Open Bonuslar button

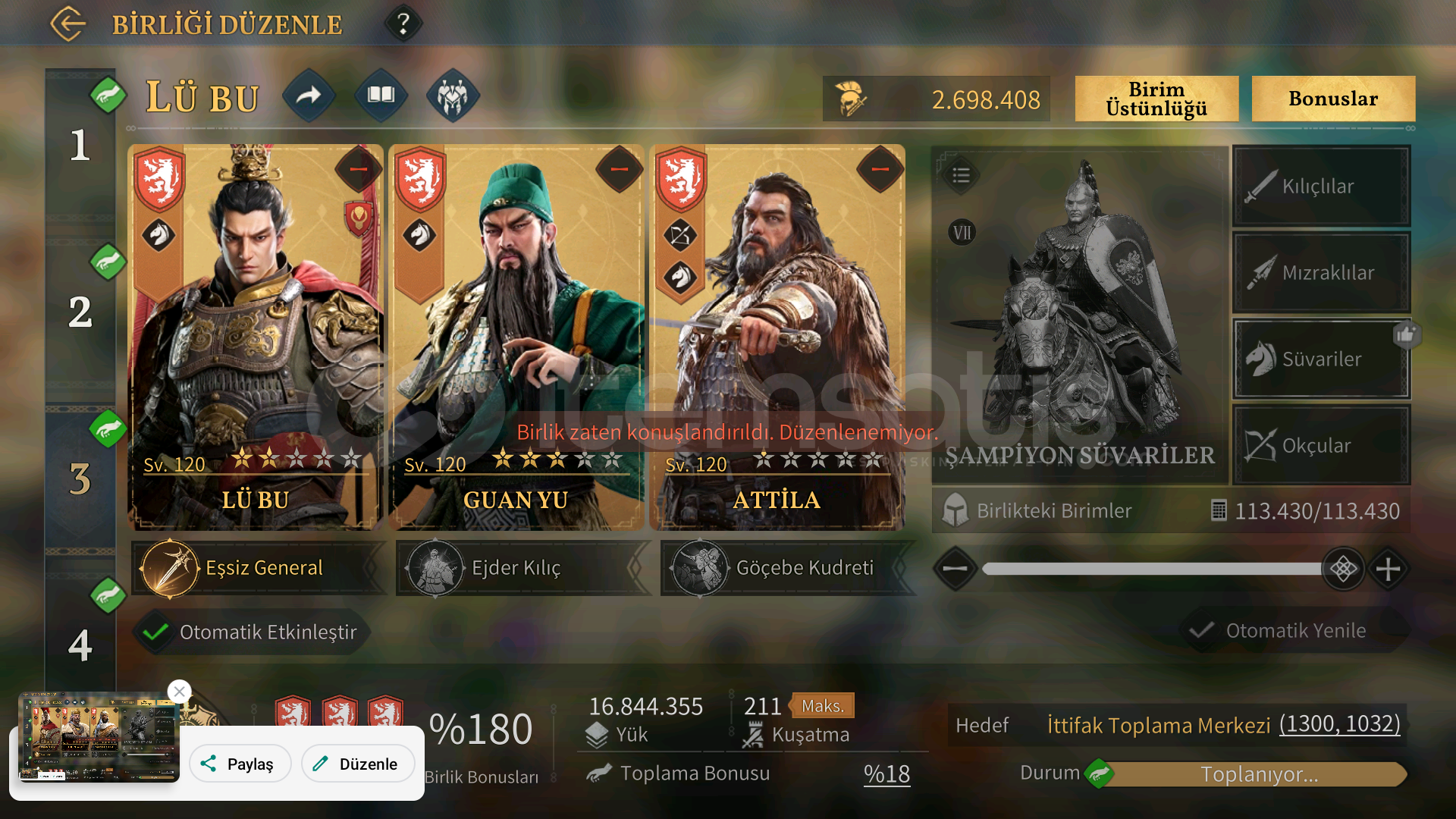(1333, 99)
